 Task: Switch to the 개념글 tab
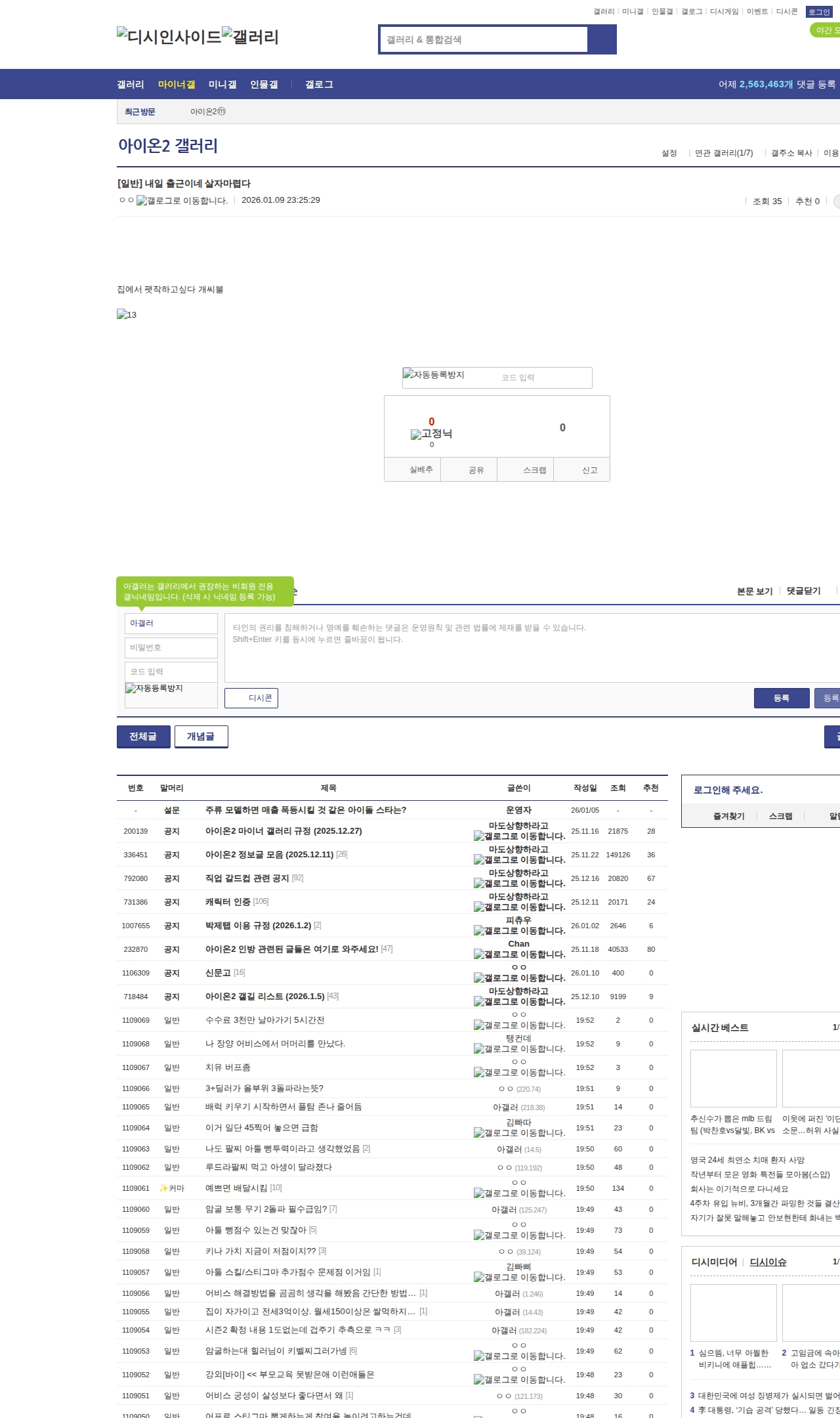point(201,737)
